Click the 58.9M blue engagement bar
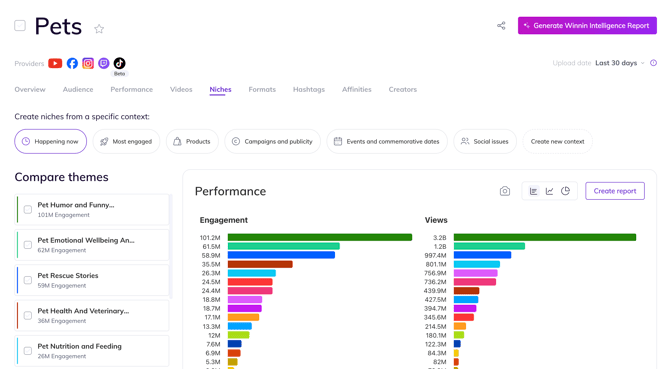Viewport: 670px width, 369px height. pos(281,255)
